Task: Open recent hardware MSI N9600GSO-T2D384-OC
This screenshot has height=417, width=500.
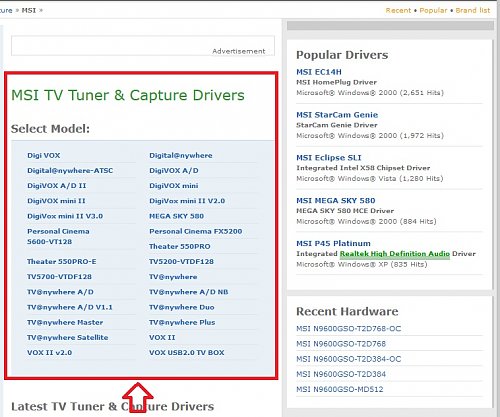Action: click(x=349, y=359)
